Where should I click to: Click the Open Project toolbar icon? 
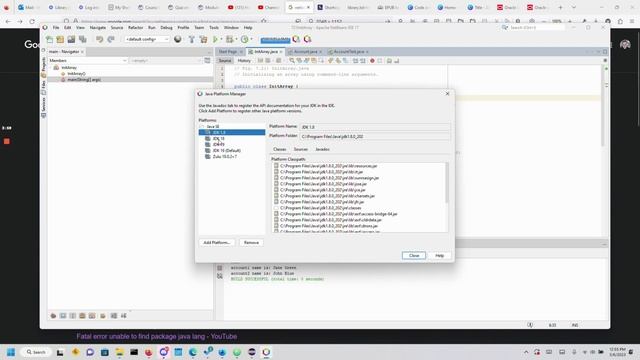coord(71,39)
